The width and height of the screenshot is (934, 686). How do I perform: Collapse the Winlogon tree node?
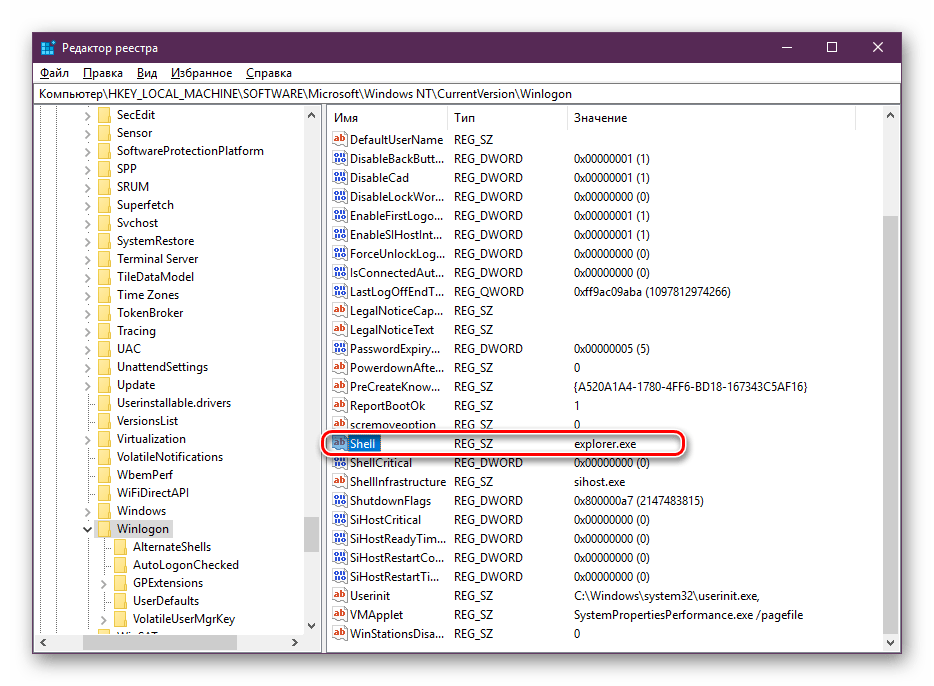click(x=87, y=529)
